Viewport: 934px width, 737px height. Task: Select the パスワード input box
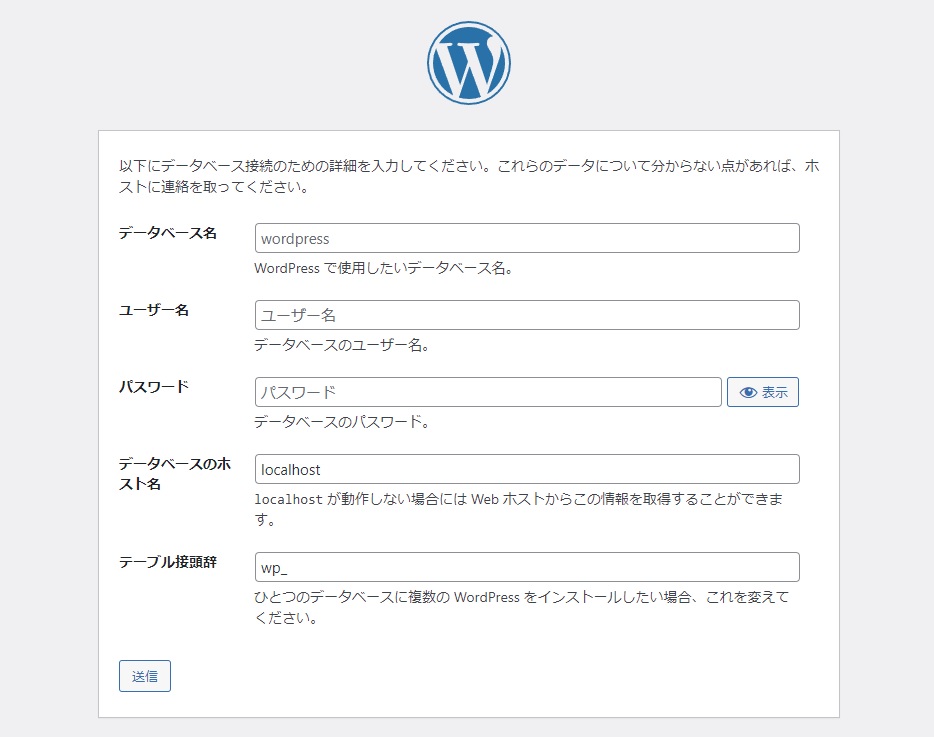pos(488,392)
